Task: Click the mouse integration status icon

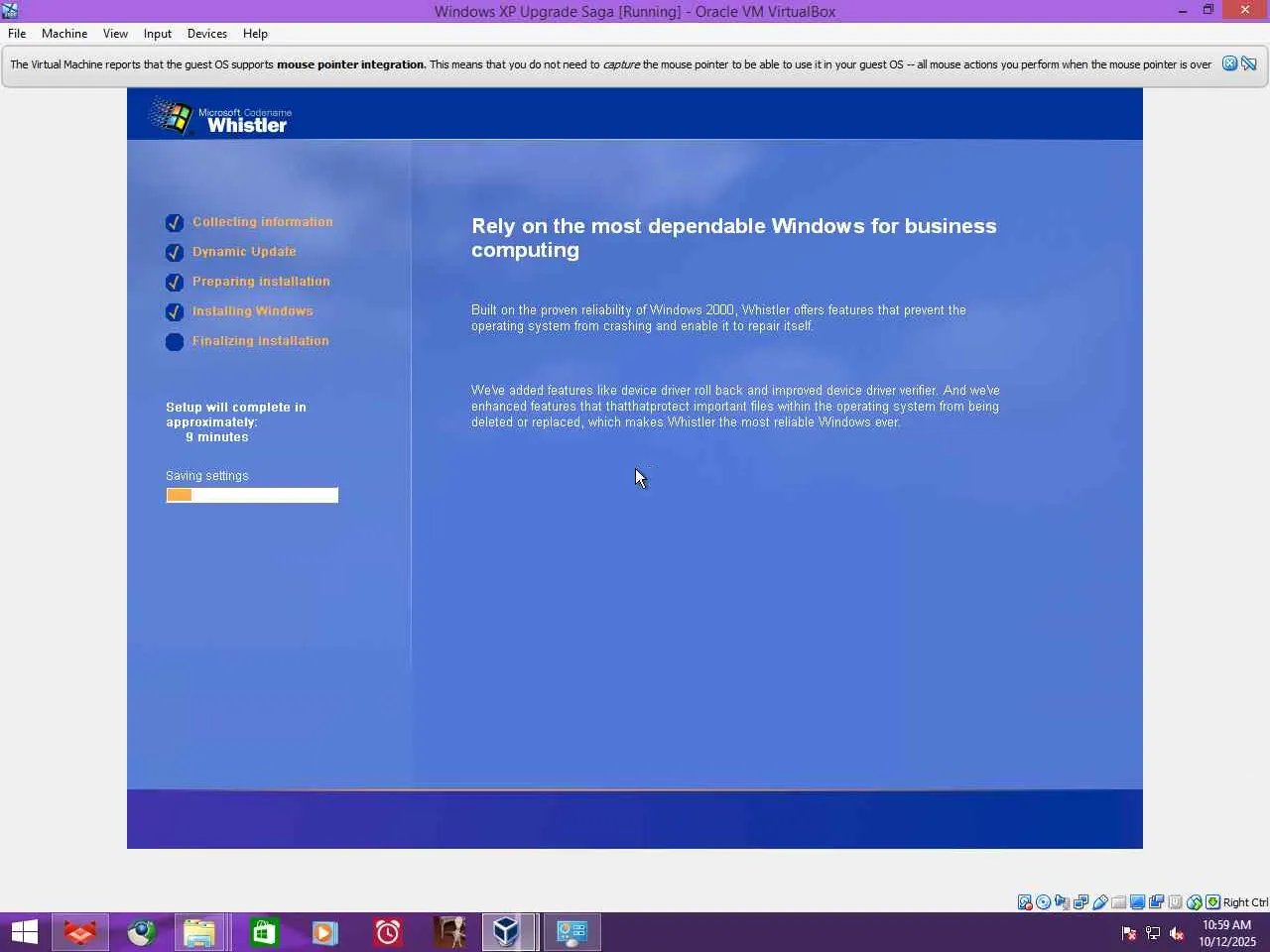Action: point(1195,902)
